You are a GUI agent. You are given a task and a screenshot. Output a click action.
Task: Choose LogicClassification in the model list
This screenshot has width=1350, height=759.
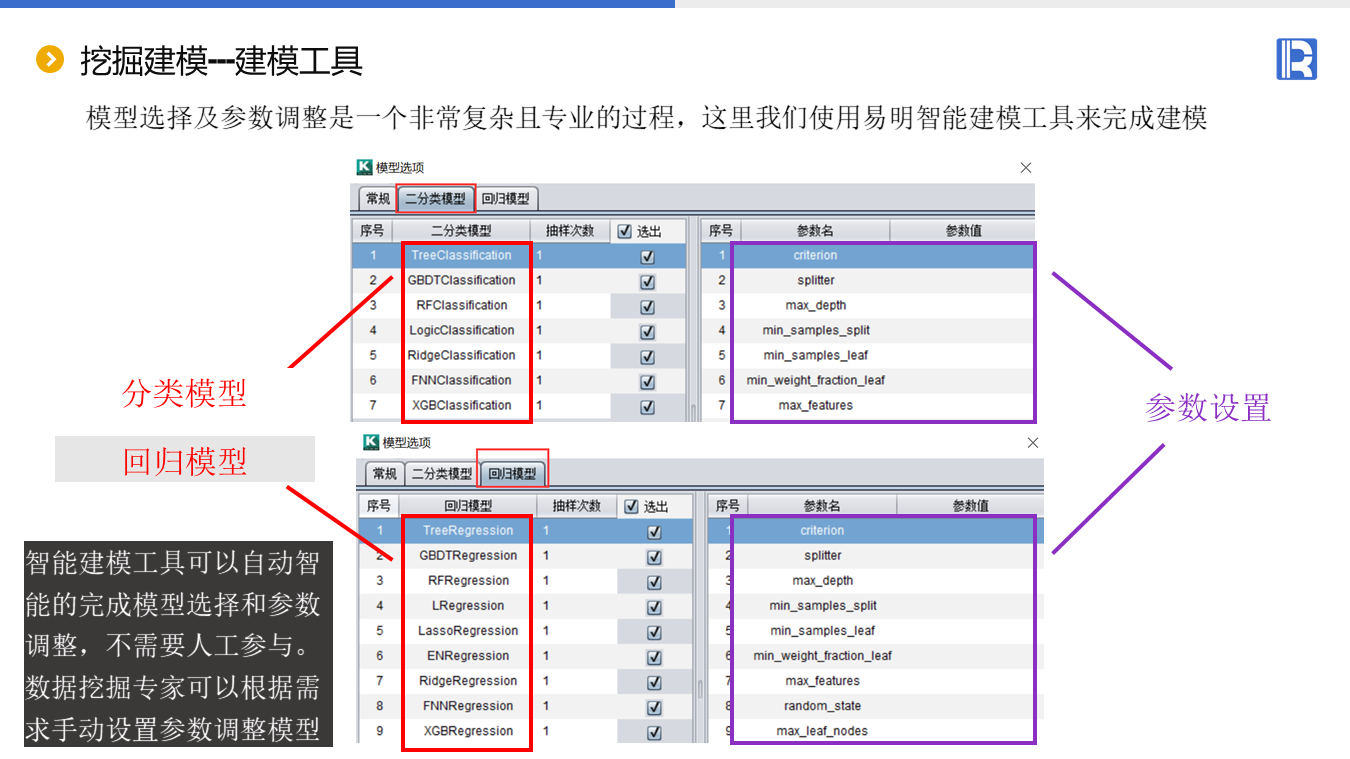(x=461, y=330)
